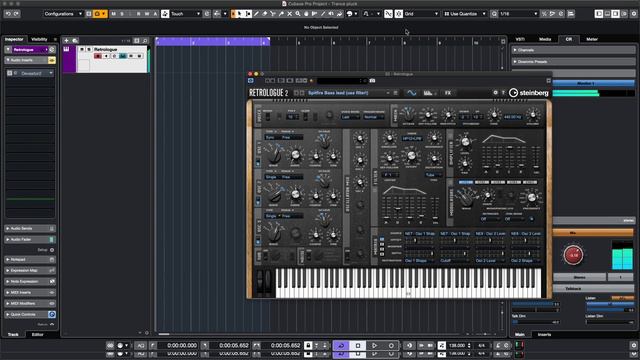Open the Retrologue preset name dropdown
The height and width of the screenshot is (360, 640).
(348, 93)
